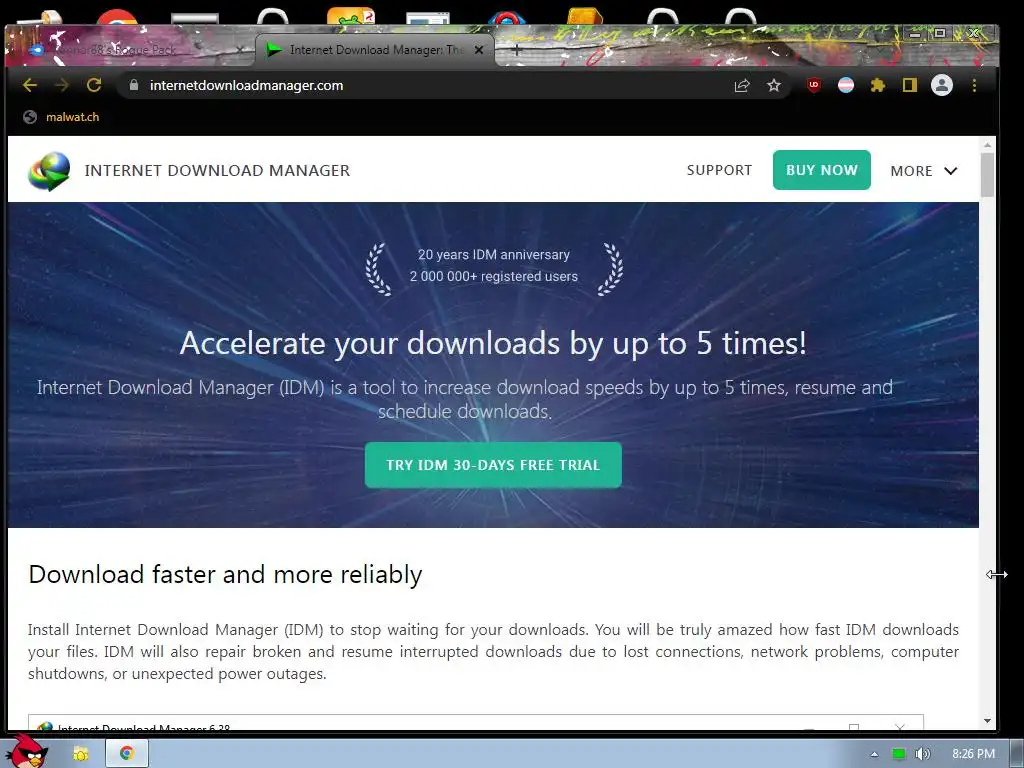
Task: Click the browser forward arrow
Action: pyautogui.click(x=62, y=86)
